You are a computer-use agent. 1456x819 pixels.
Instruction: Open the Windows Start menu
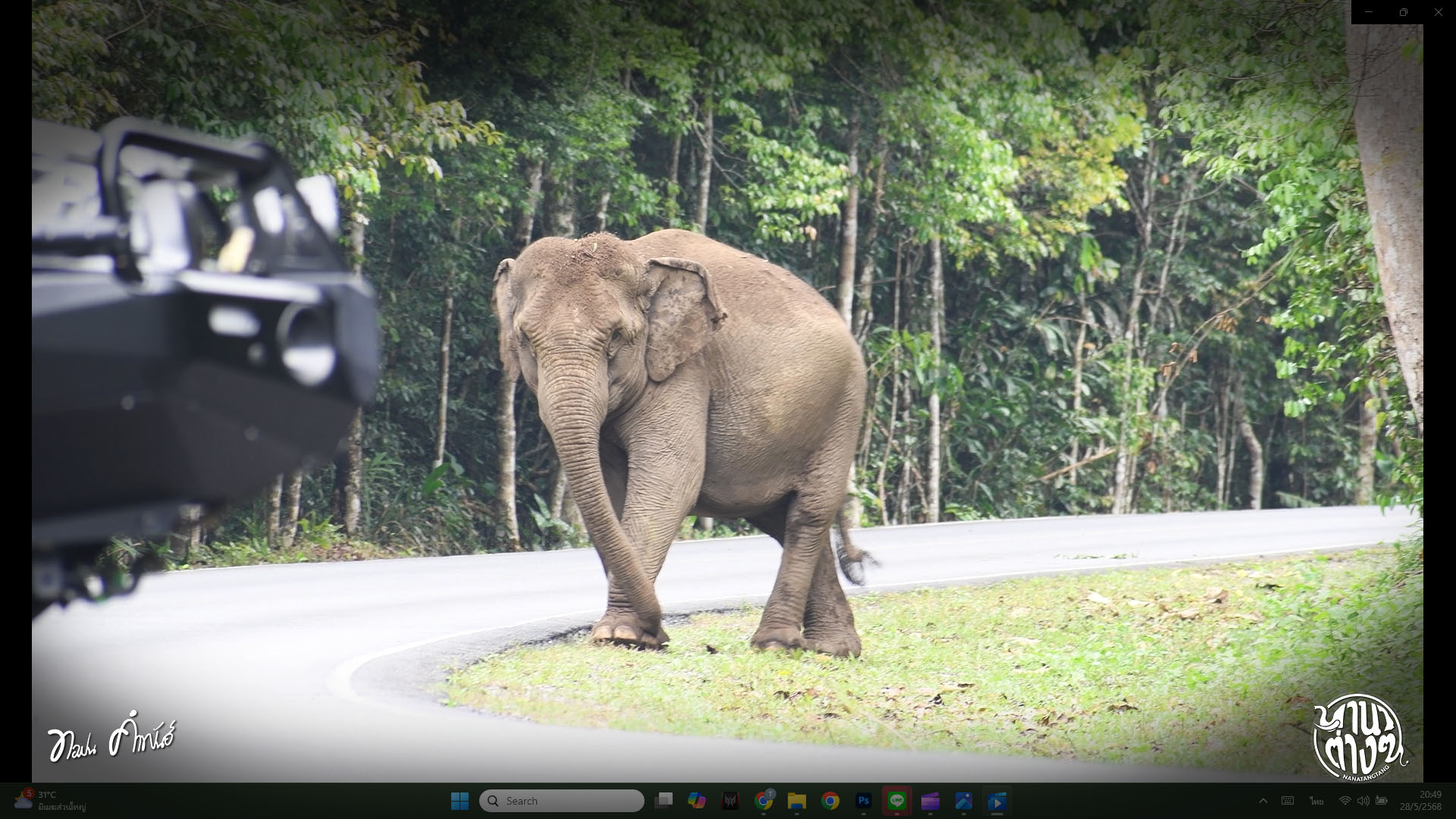pyautogui.click(x=460, y=801)
